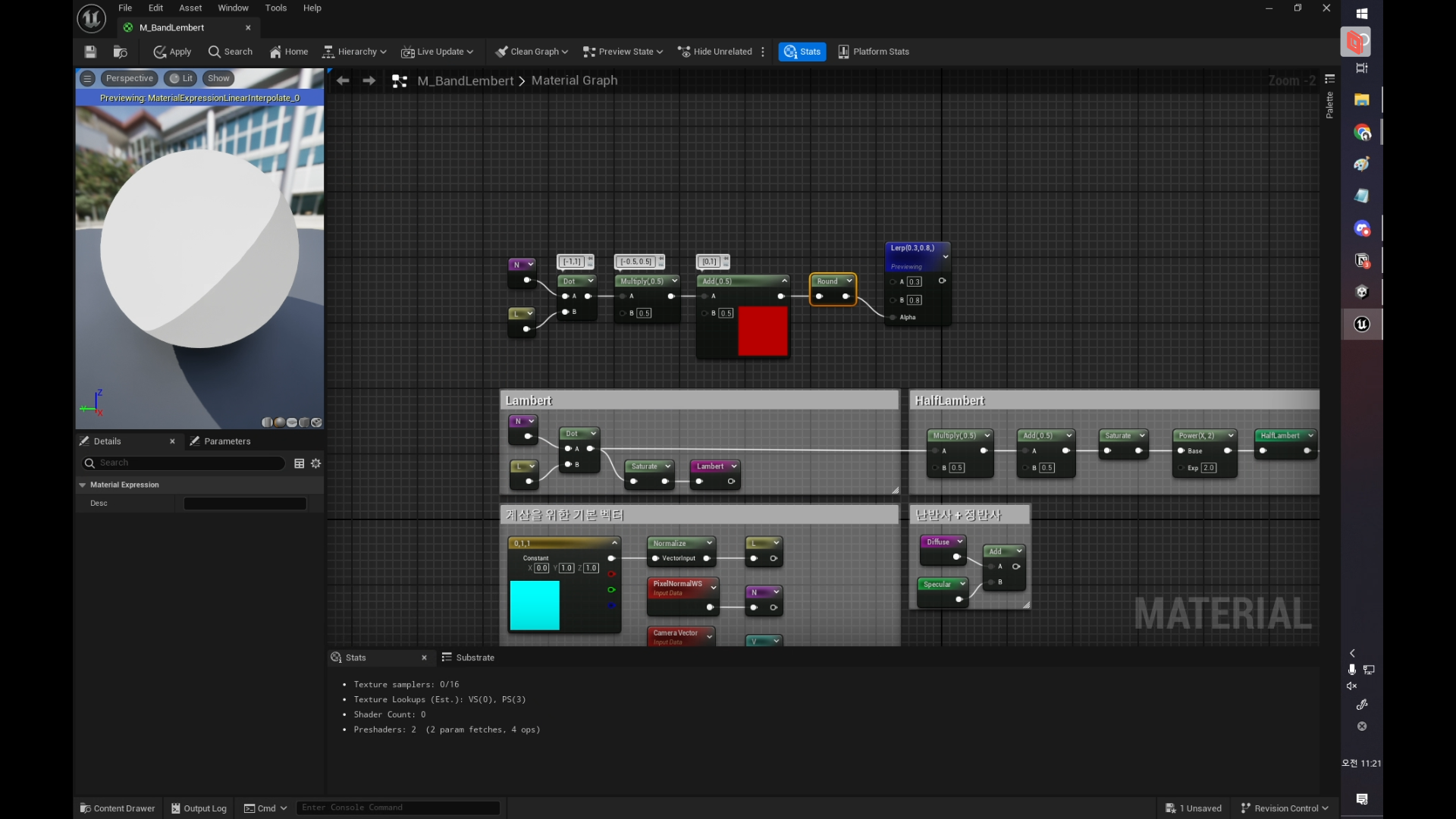1456x819 pixels.
Task: Click the console command input field
Action: click(397, 808)
